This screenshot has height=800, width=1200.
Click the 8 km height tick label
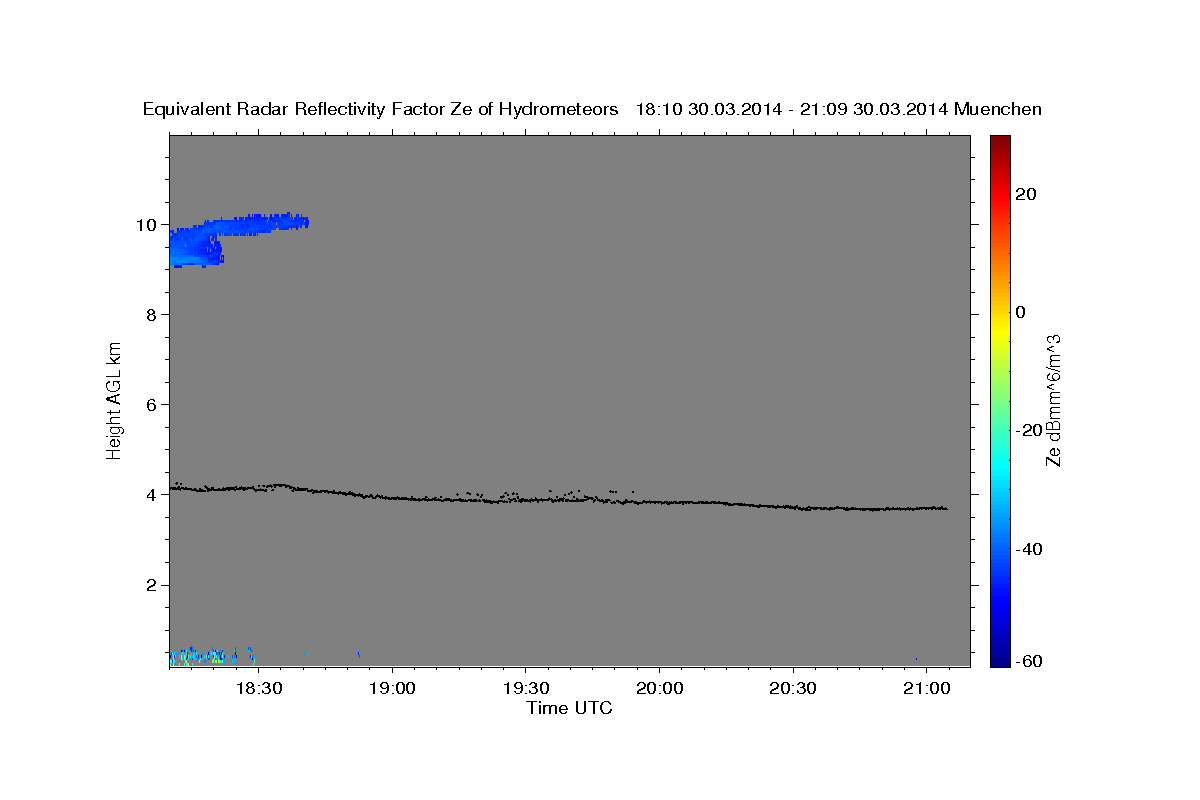click(x=152, y=314)
